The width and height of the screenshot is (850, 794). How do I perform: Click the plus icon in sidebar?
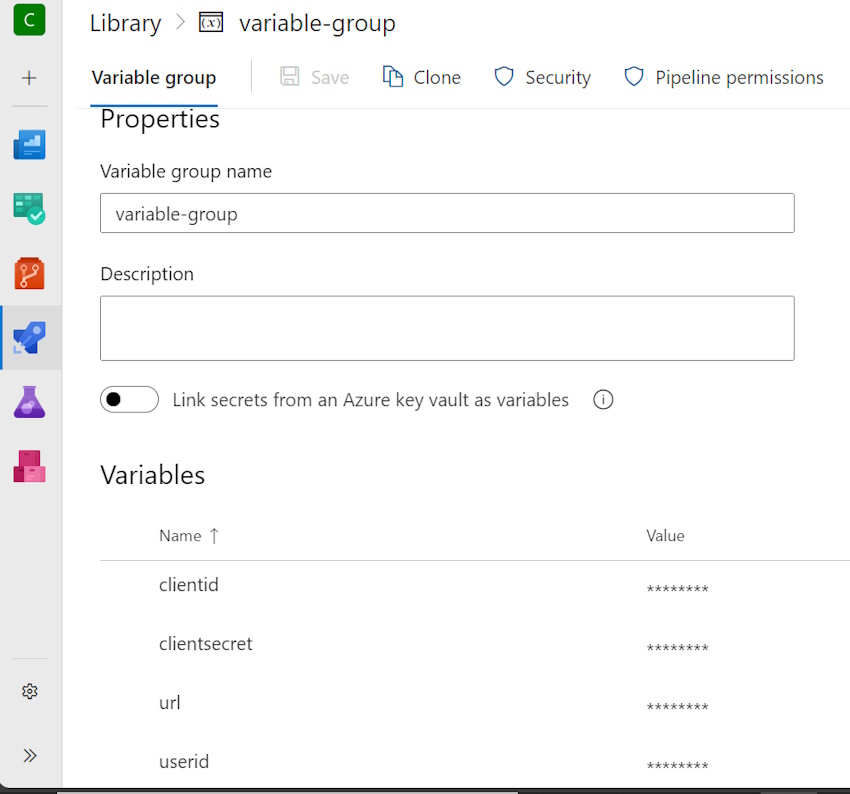pos(30,78)
